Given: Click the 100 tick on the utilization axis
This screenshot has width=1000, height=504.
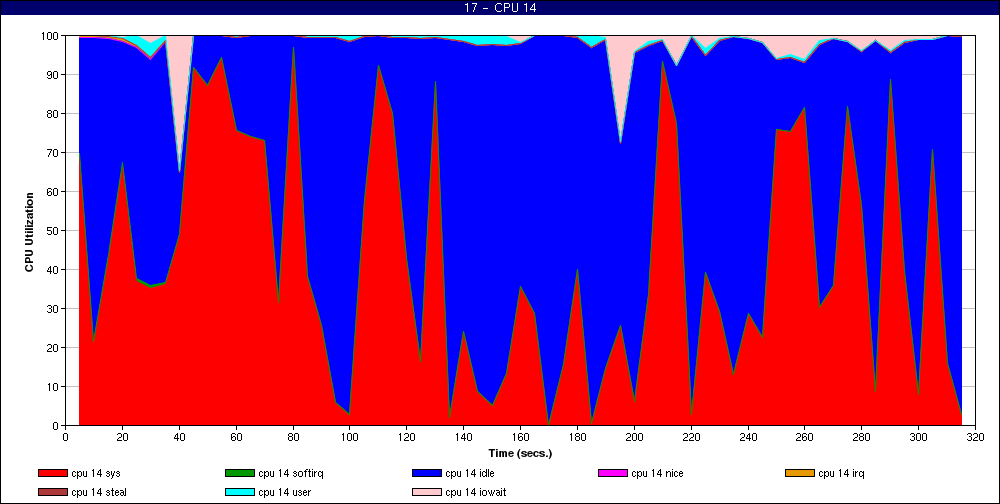Looking at the screenshot, I should point(52,36).
